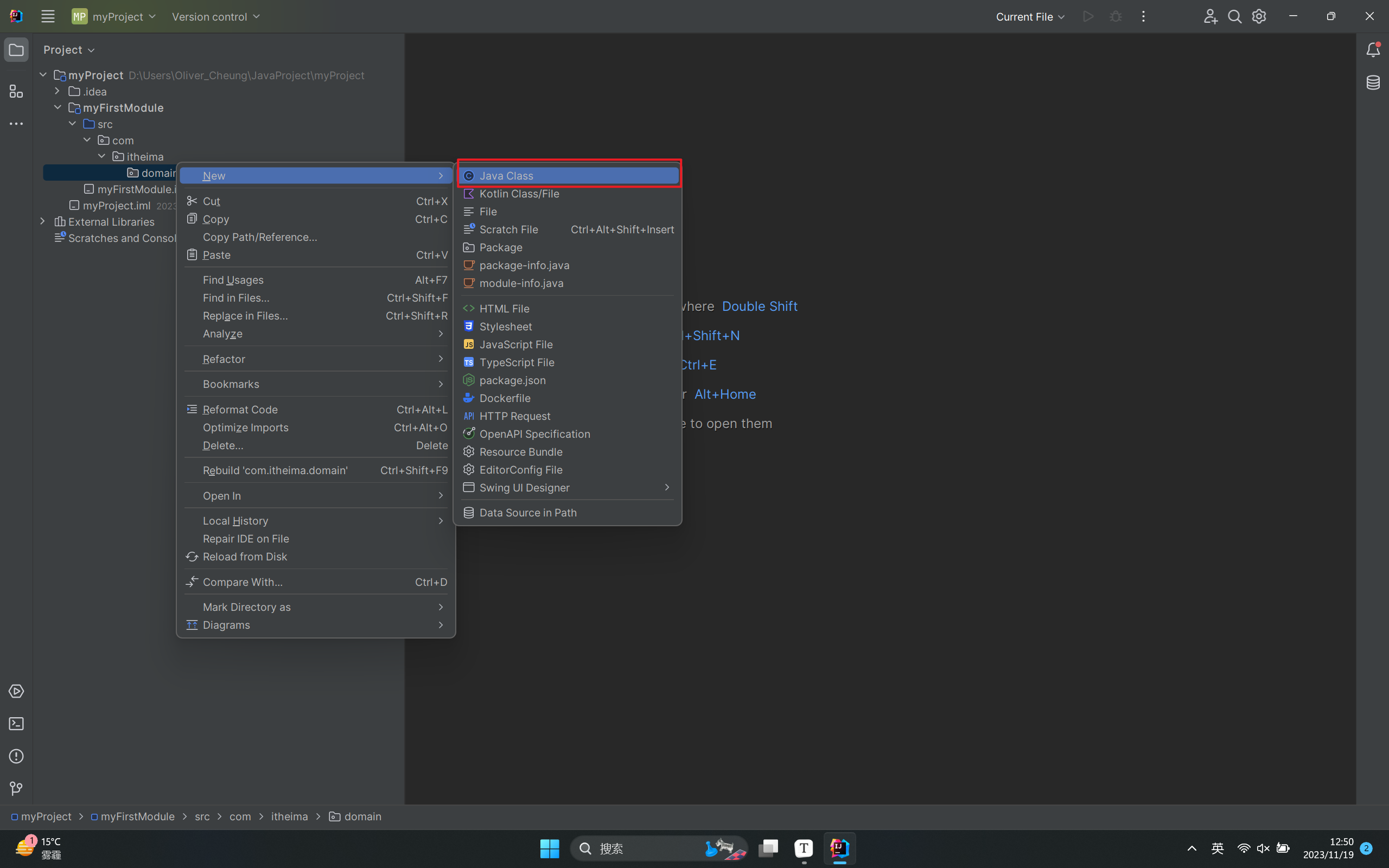Image resolution: width=1389 pixels, height=868 pixels.
Task: Open Search Everywhere magnifier icon
Action: (x=1234, y=17)
